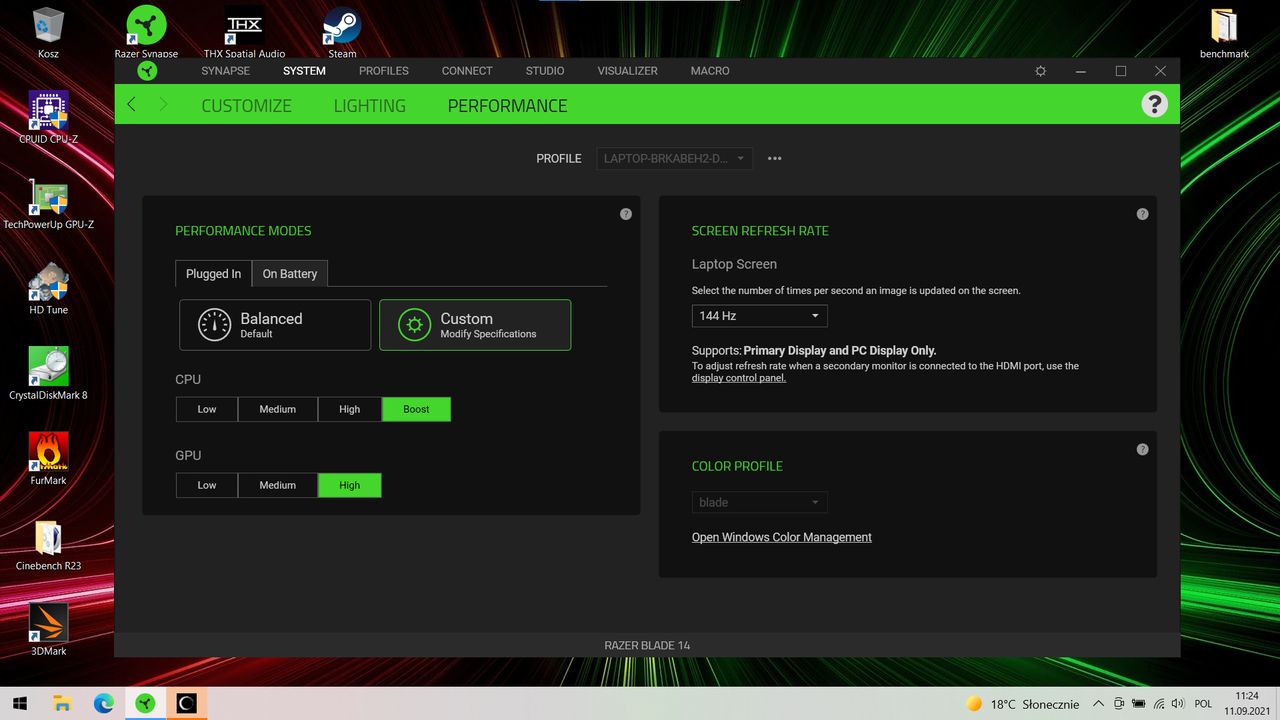Show Performance Modes help tooltip icon
This screenshot has width=1280, height=720.
[626, 214]
